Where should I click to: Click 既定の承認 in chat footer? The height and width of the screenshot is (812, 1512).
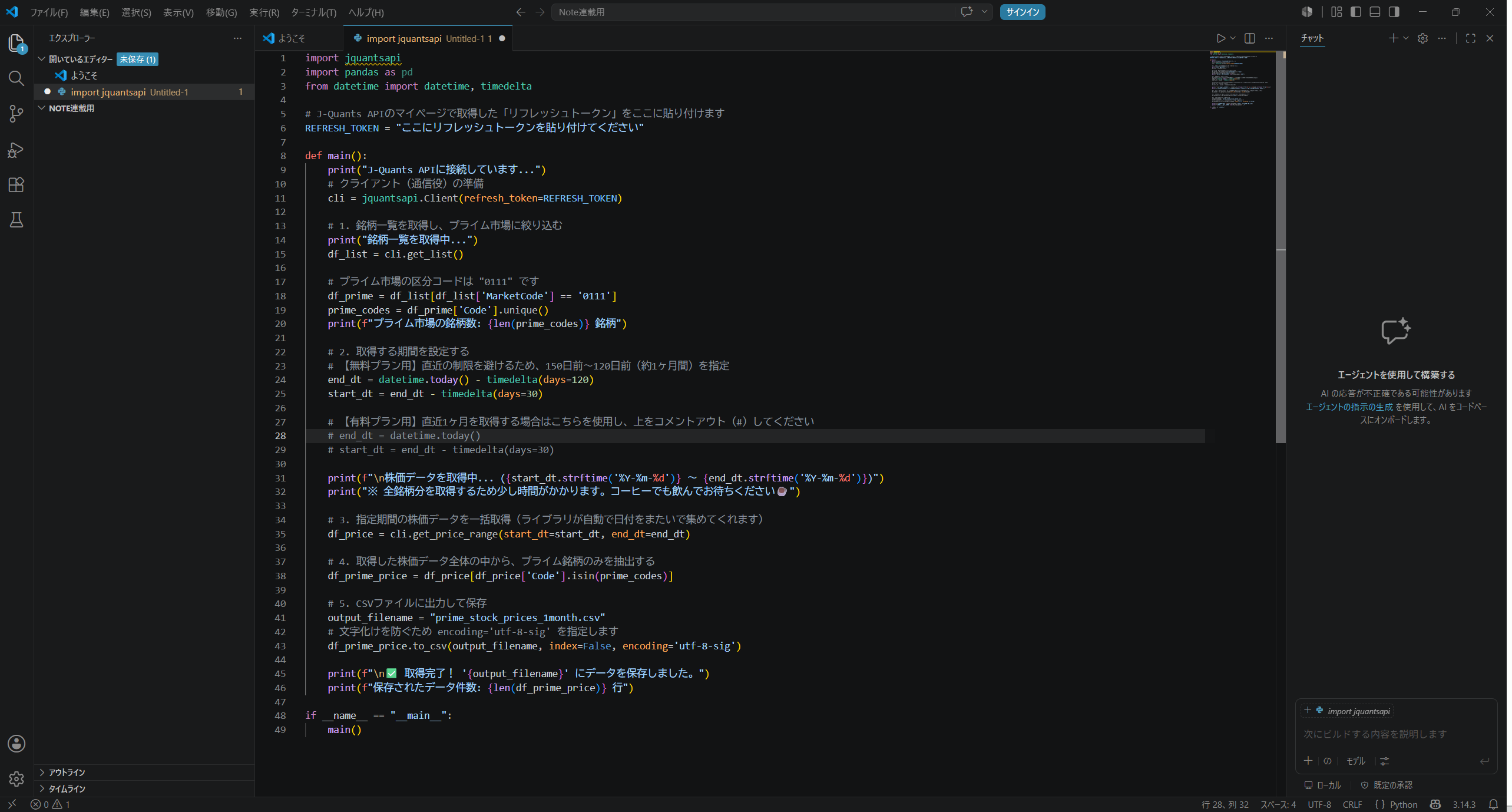tap(1387, 785)
